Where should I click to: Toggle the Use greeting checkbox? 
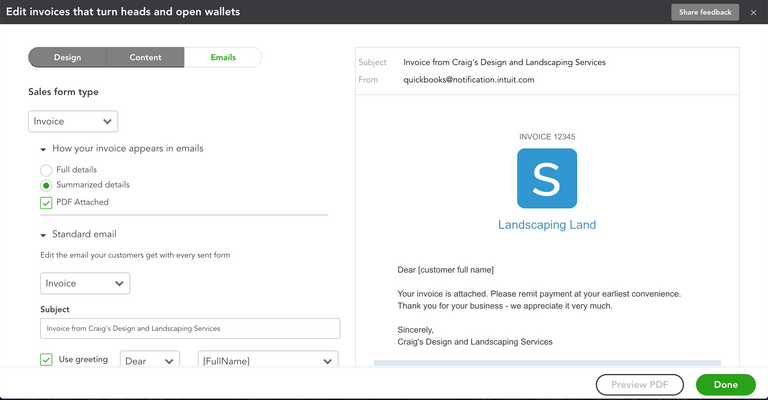(x=46, y=360)
